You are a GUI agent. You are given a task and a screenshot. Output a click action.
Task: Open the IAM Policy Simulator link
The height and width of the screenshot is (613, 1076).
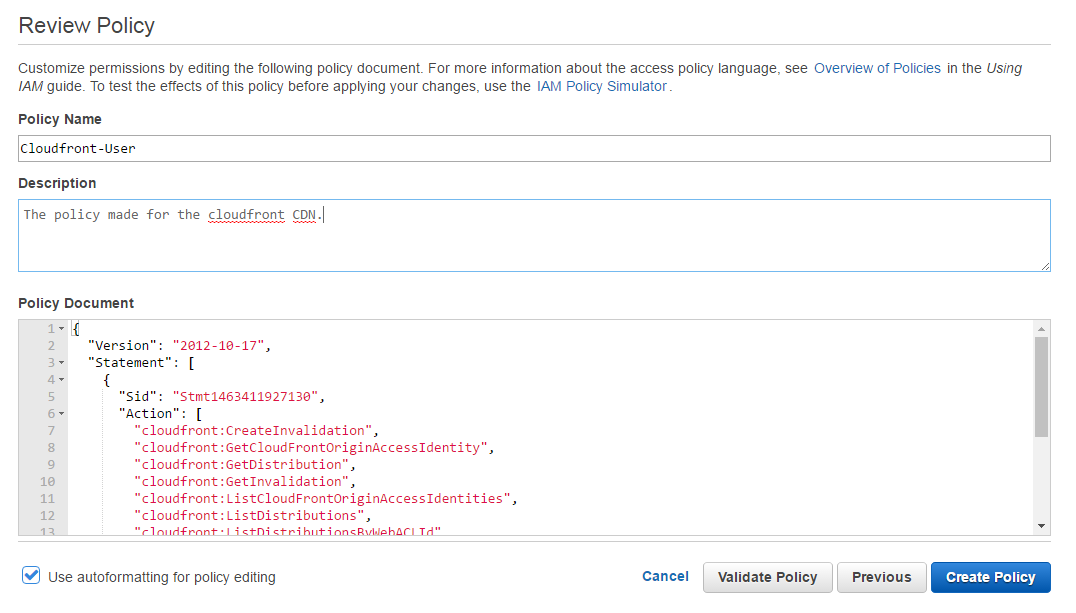pyautogui.click(x=602, y=86)
